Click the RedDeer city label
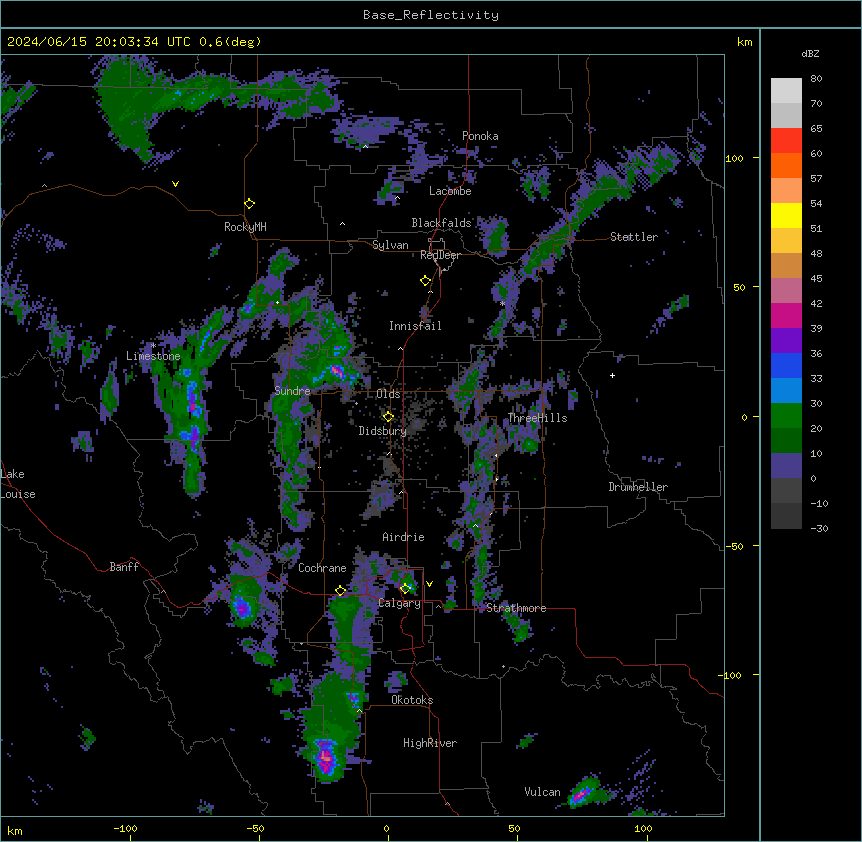 point(440,255)
